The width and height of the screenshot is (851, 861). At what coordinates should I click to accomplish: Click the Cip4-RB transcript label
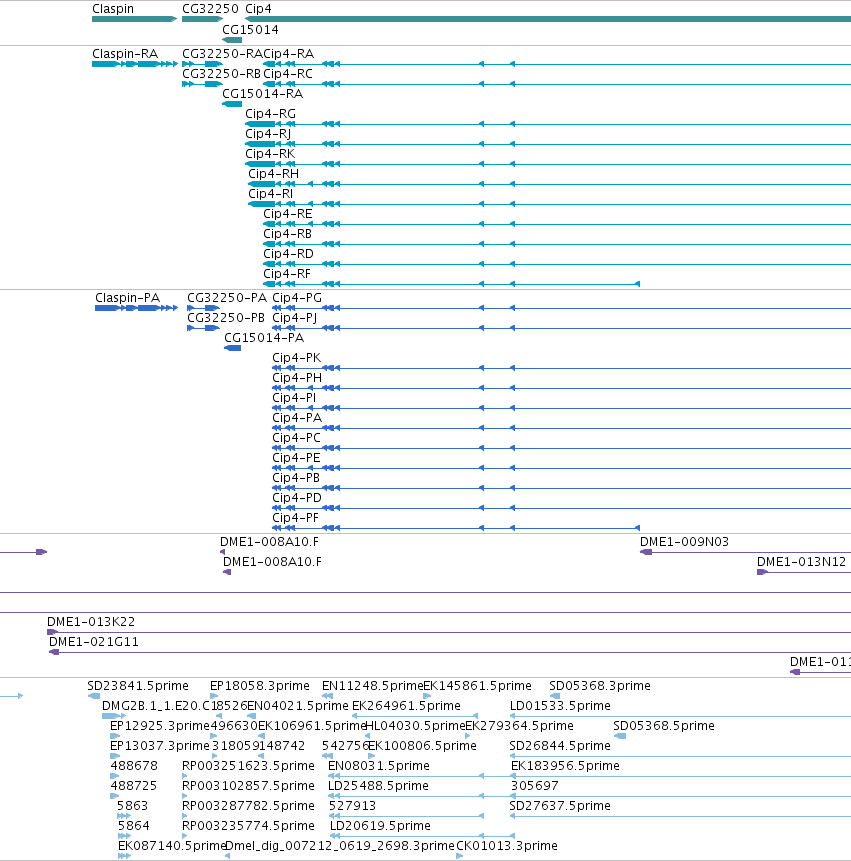288,234
